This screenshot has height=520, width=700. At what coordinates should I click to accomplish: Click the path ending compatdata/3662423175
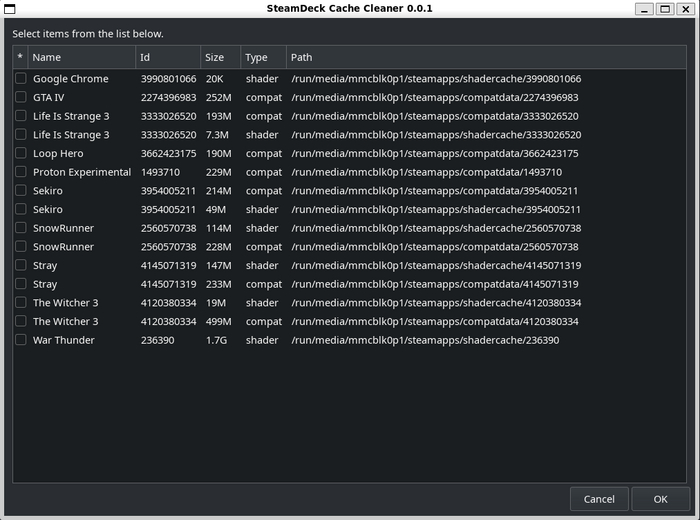pos(435,154)
